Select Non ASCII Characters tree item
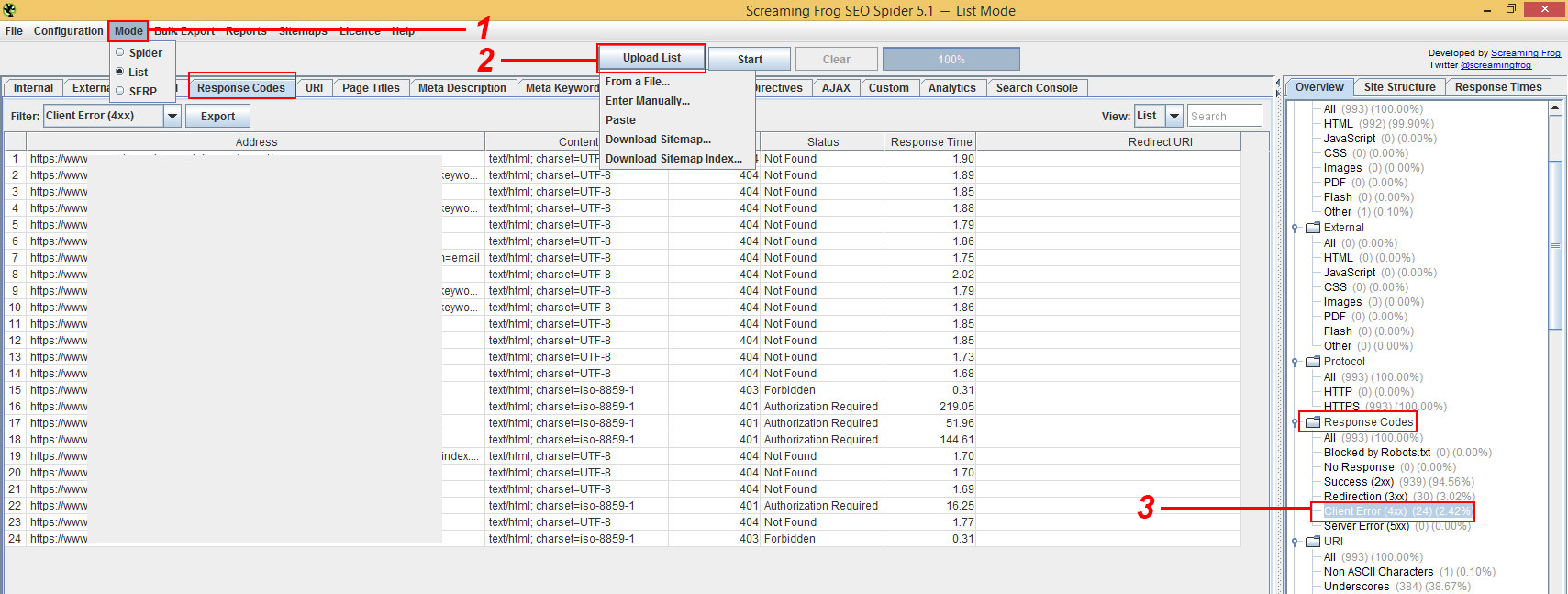 1409,572
